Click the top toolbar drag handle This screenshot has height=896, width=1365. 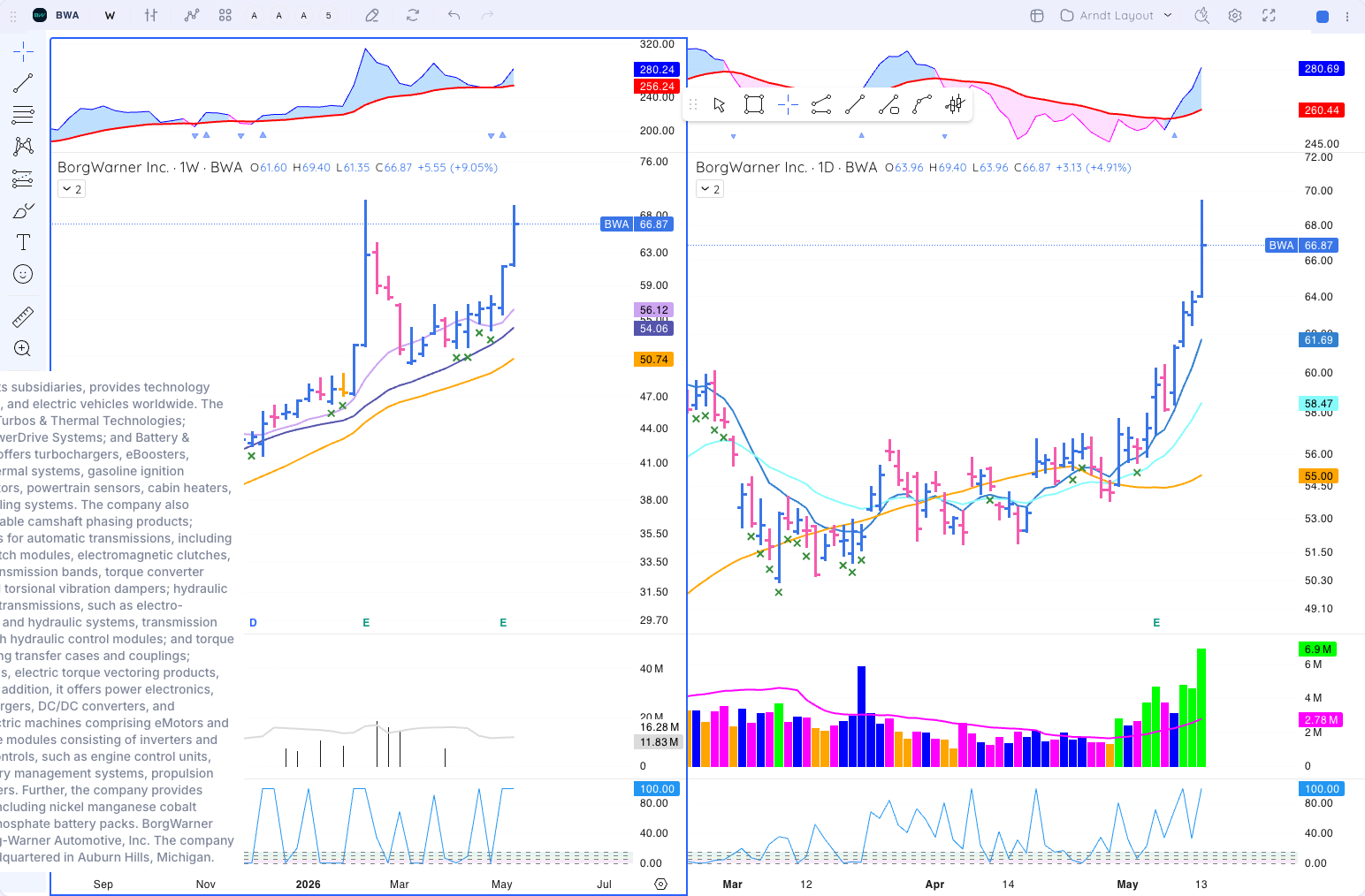(13, 15)
